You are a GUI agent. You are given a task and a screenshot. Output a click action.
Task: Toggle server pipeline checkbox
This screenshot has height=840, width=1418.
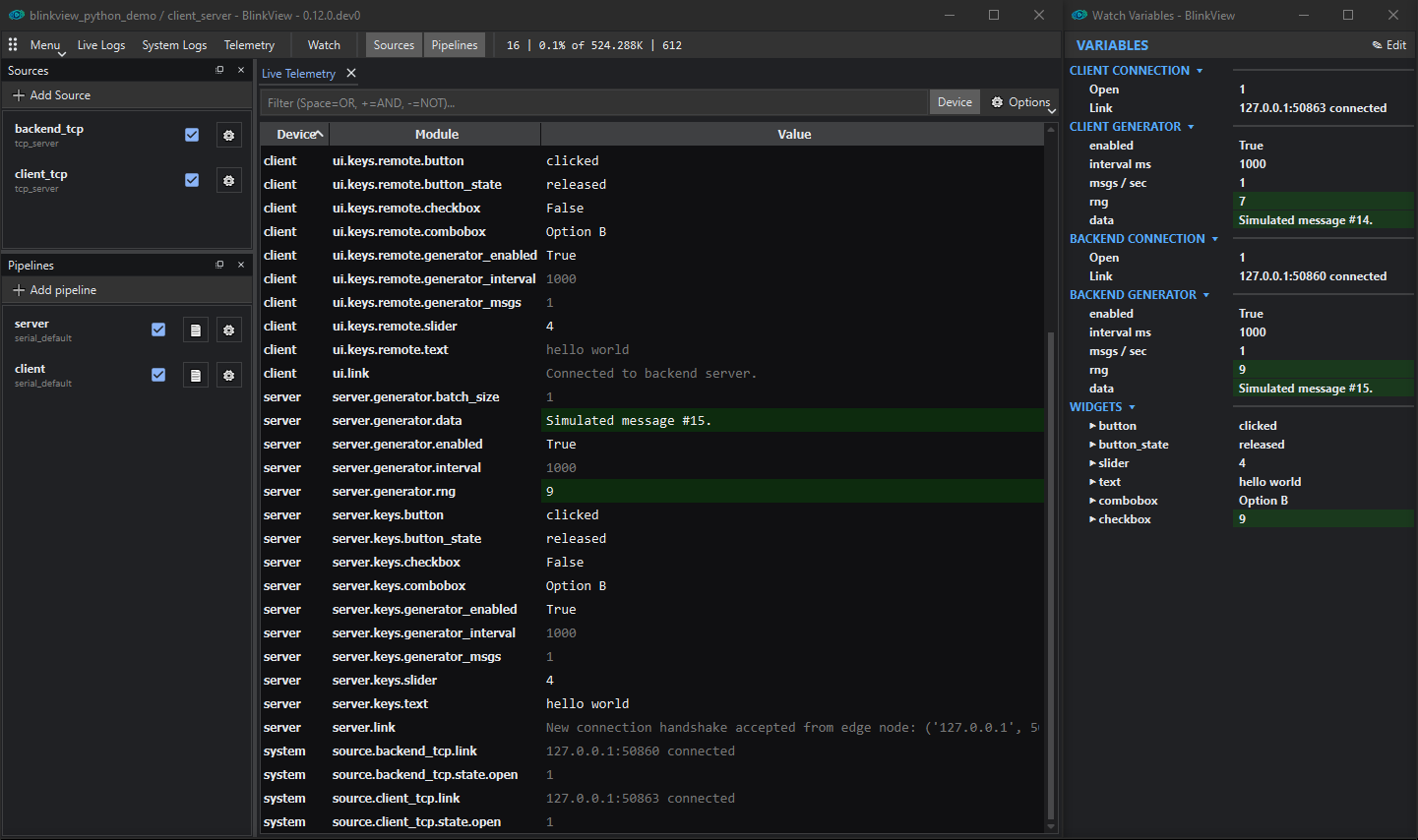pyautogui.click(x=158, y=330)
